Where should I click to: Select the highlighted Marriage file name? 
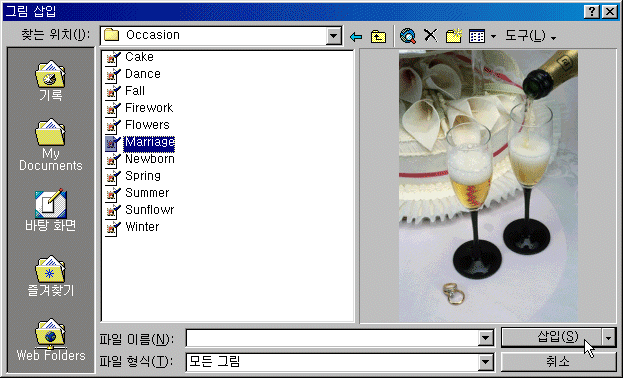pyautogui.click(x=149, y=143)
